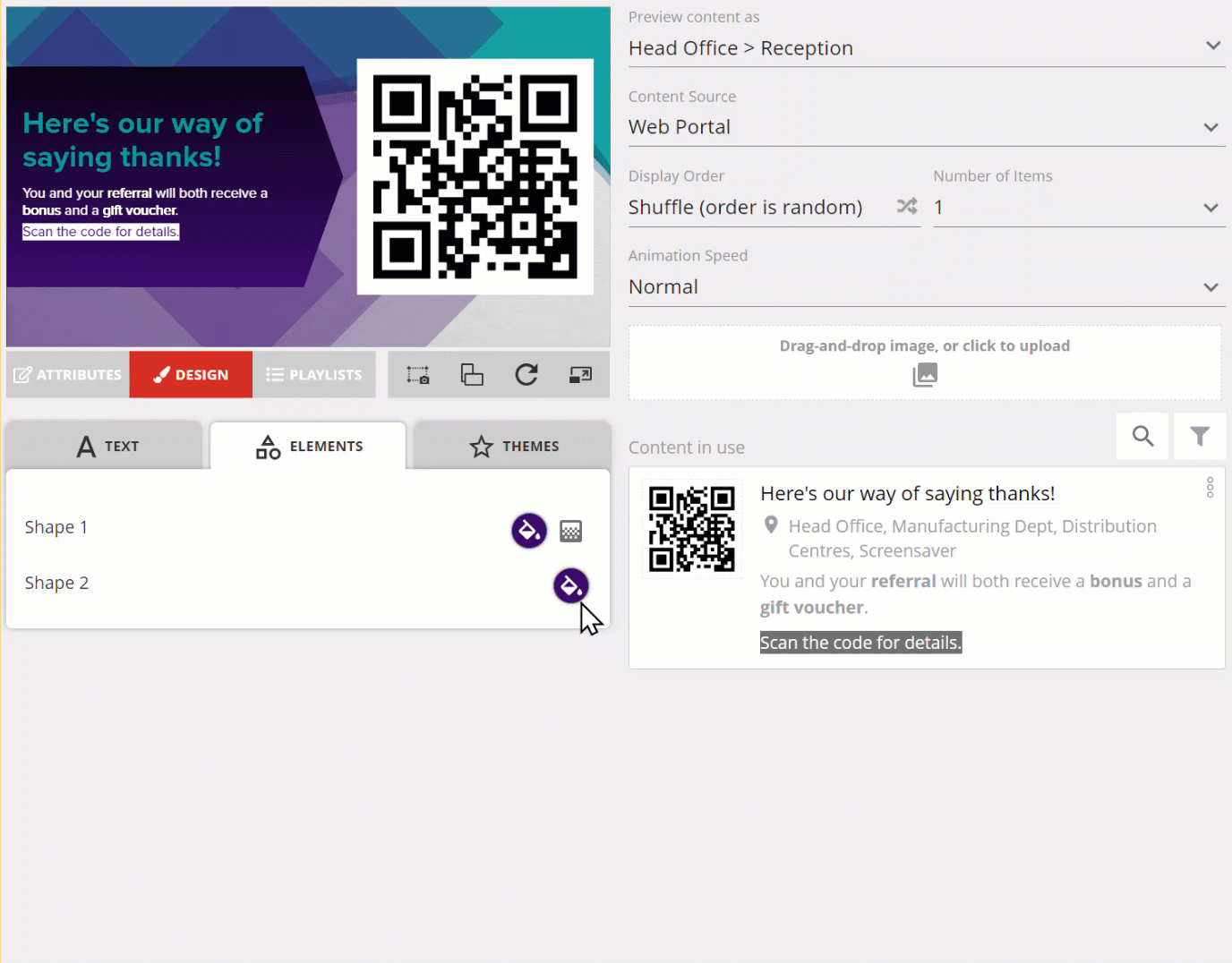
Task: Click the upload image gallery icon
Action: point(925,374)
